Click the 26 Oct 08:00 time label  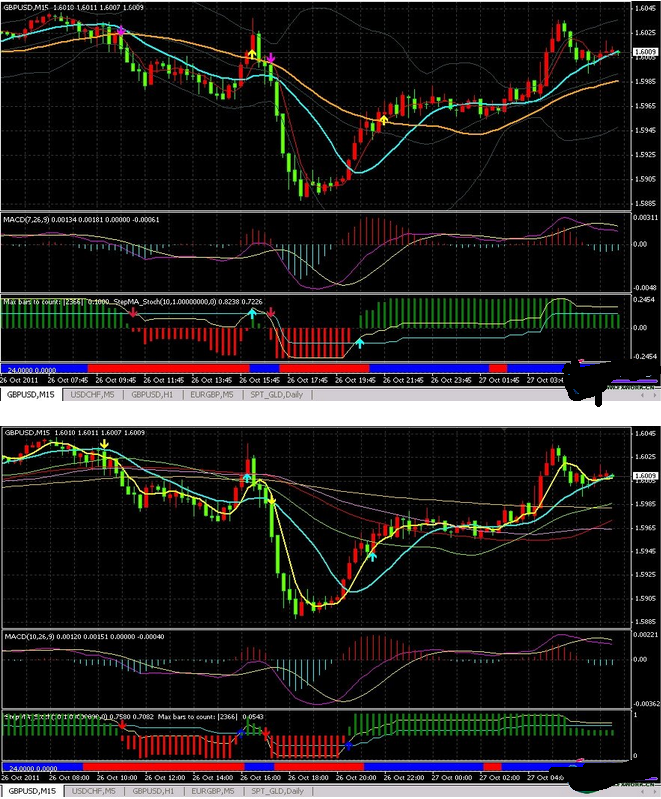pos(69,778)
